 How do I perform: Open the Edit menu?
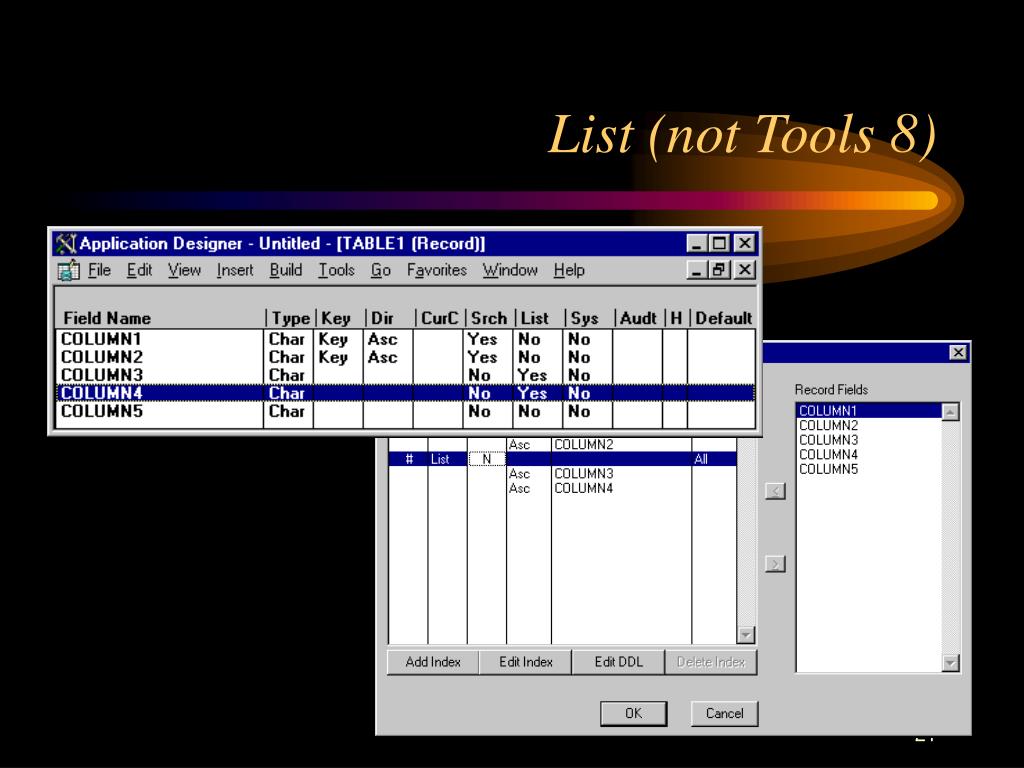point(139,270)
